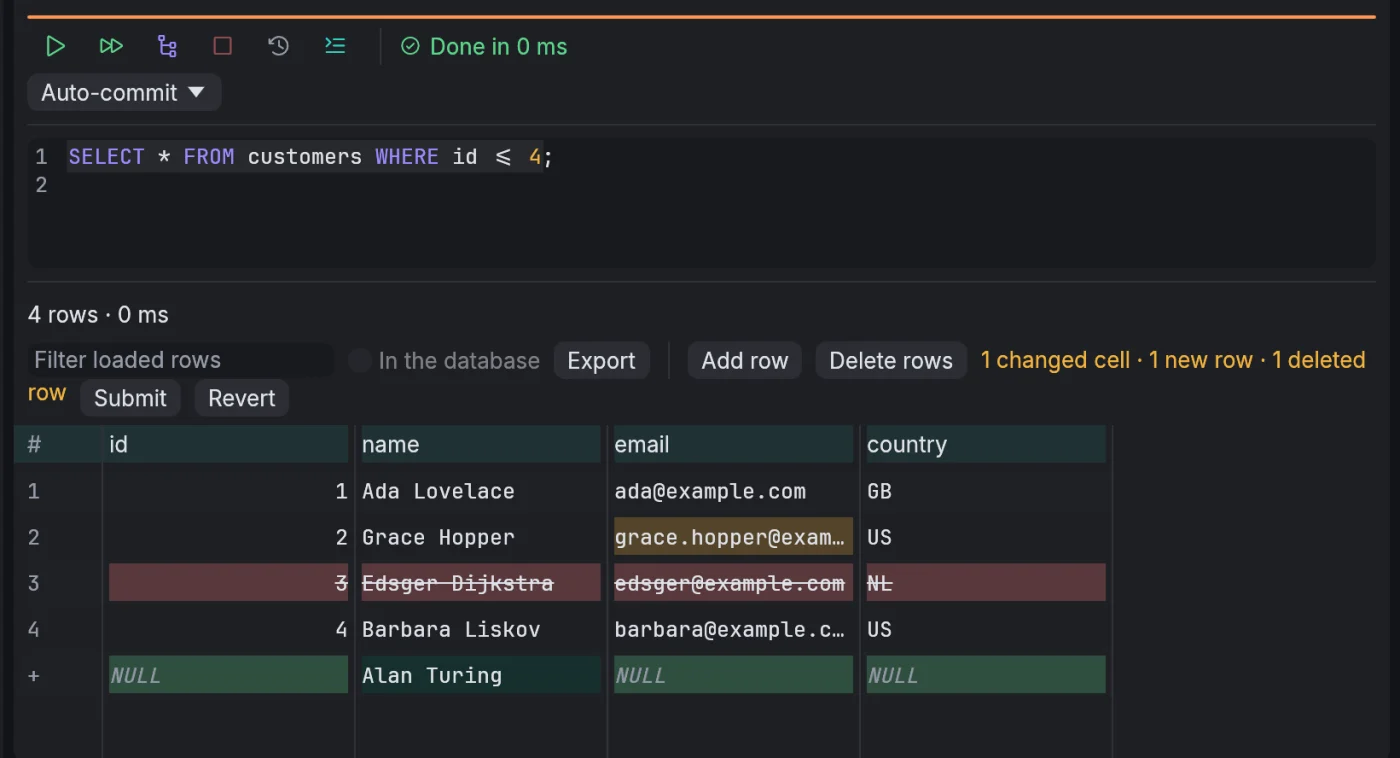Image resolution: width=1400 pixels, height=758 pixels.
Task: Open query history clock icon
Action: (279, 46)
